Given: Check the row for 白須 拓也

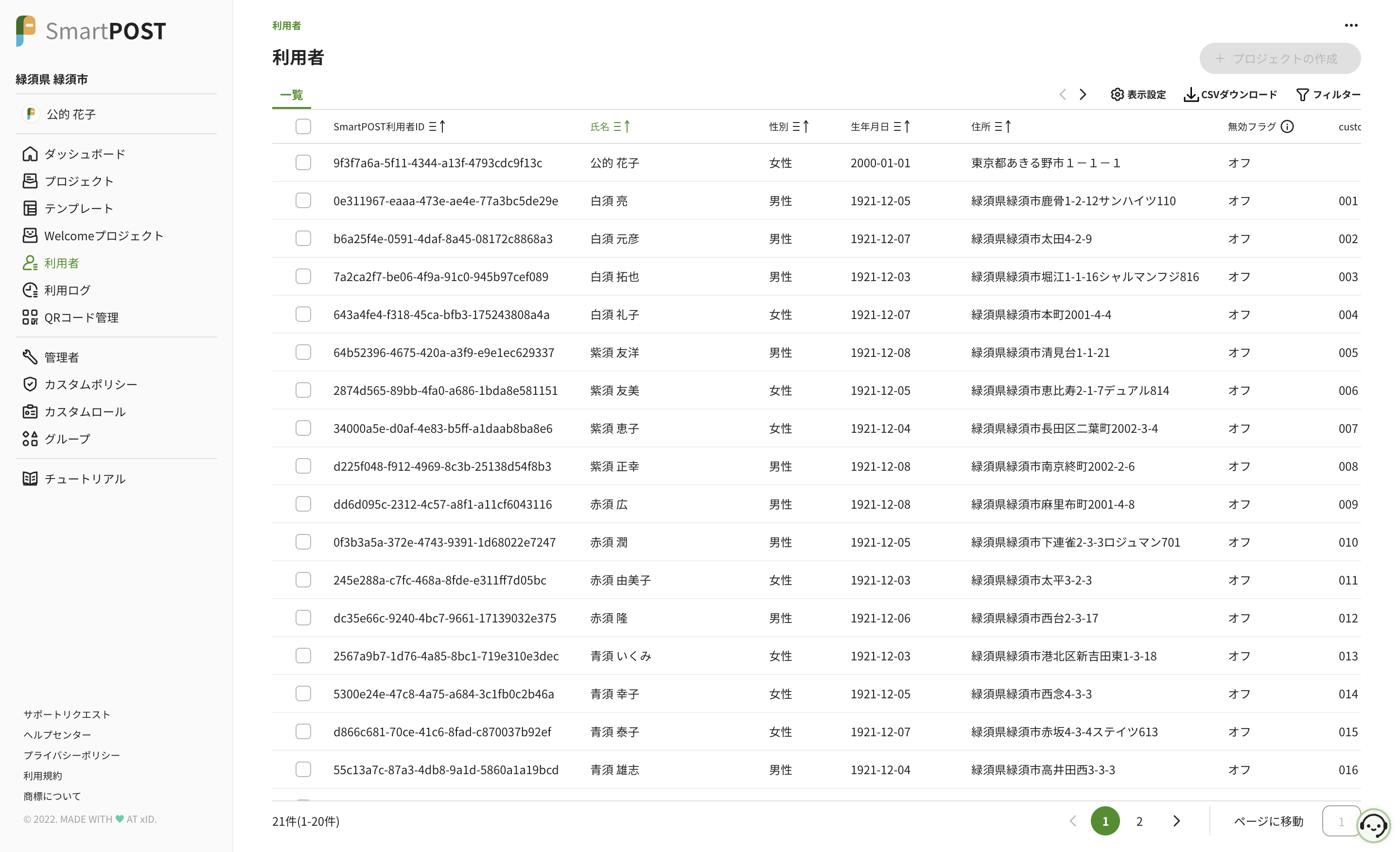Looking at the screenshot, I should click(303, 276).
